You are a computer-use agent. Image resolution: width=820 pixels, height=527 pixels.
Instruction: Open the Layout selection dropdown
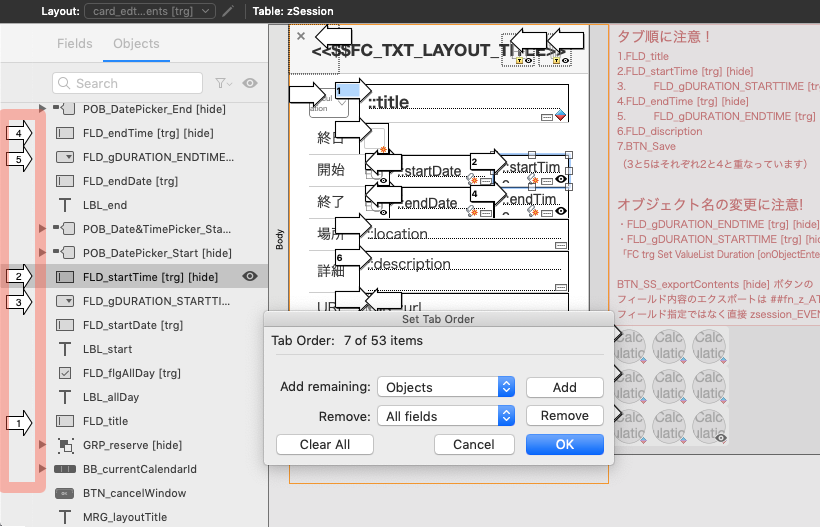point(150,11)
